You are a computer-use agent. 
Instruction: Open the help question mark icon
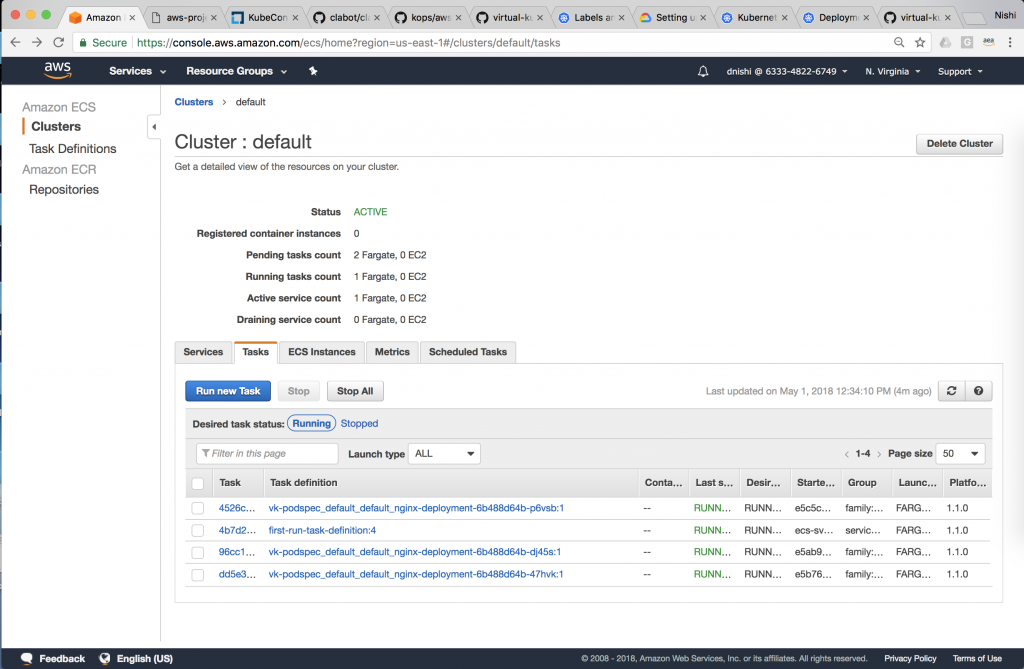(978, 391)
